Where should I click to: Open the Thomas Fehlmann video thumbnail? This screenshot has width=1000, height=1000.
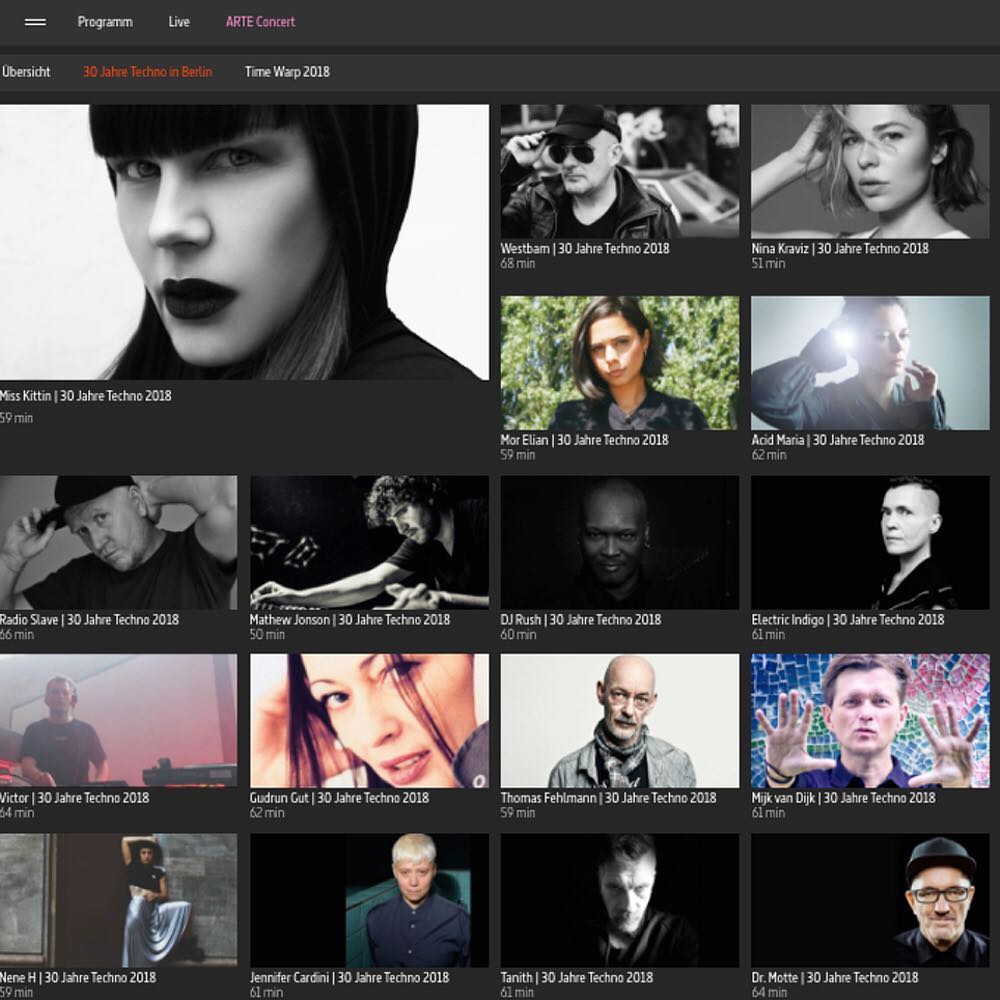coord(620,721)
